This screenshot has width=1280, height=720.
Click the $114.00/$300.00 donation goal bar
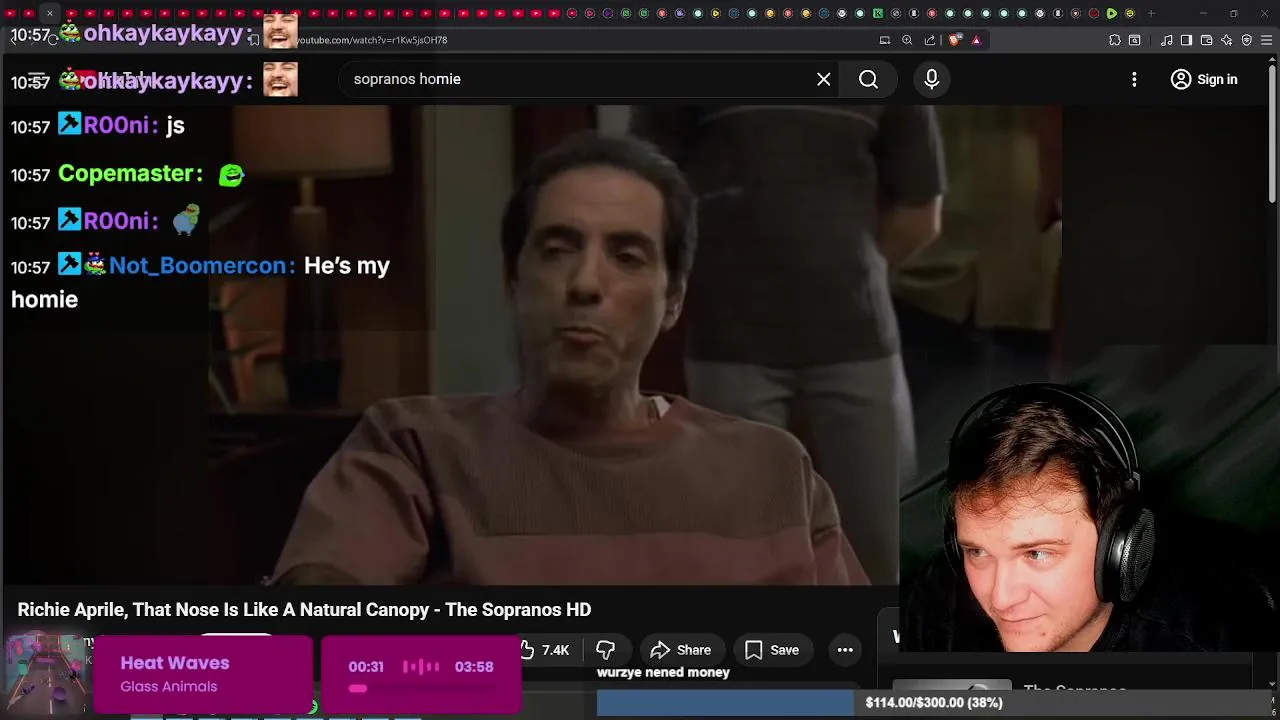coord(935,703)
